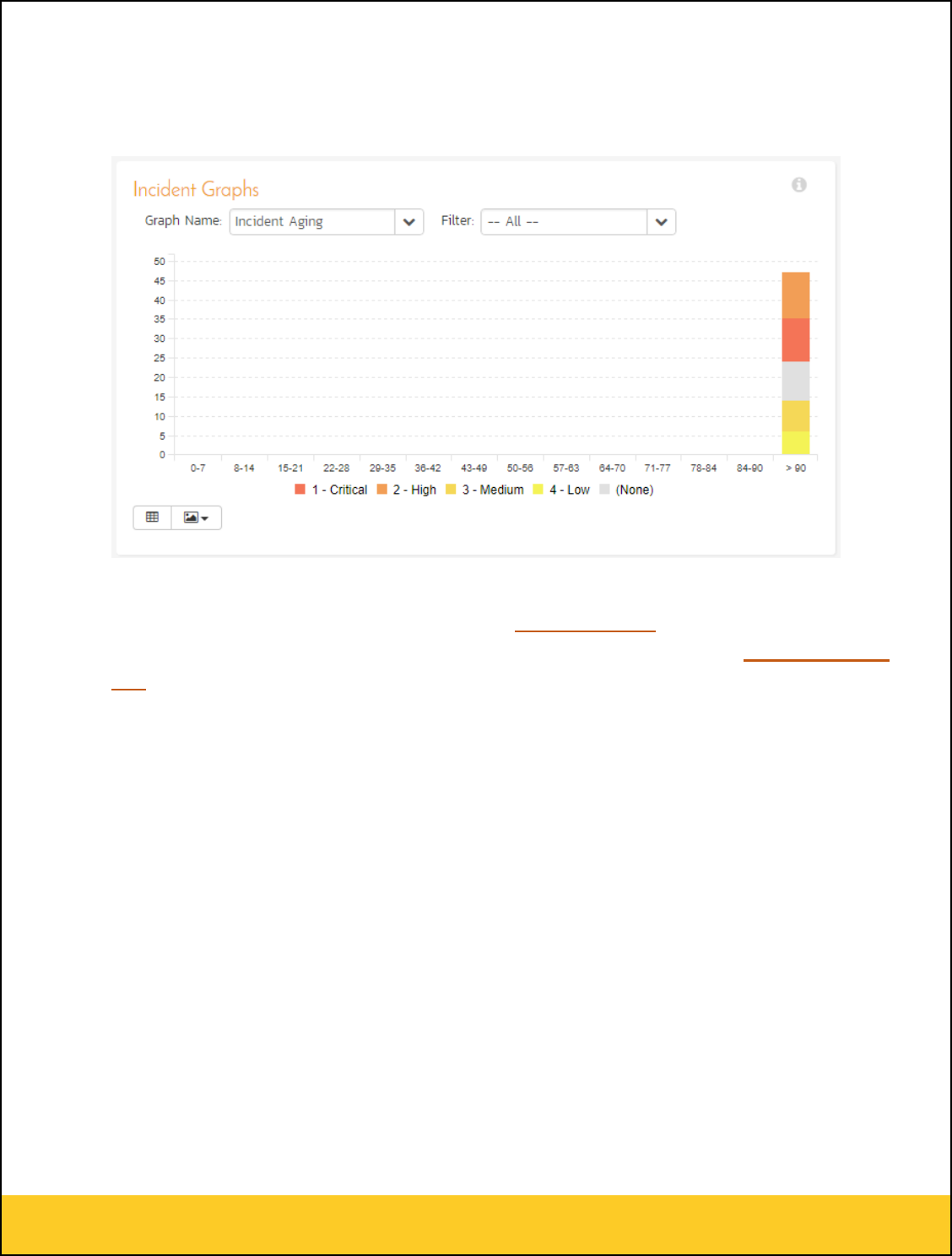This screenshot has width=952, height=1256.
Task: Click the bright yellow Low bar segment
Action: tap(796, 443)
